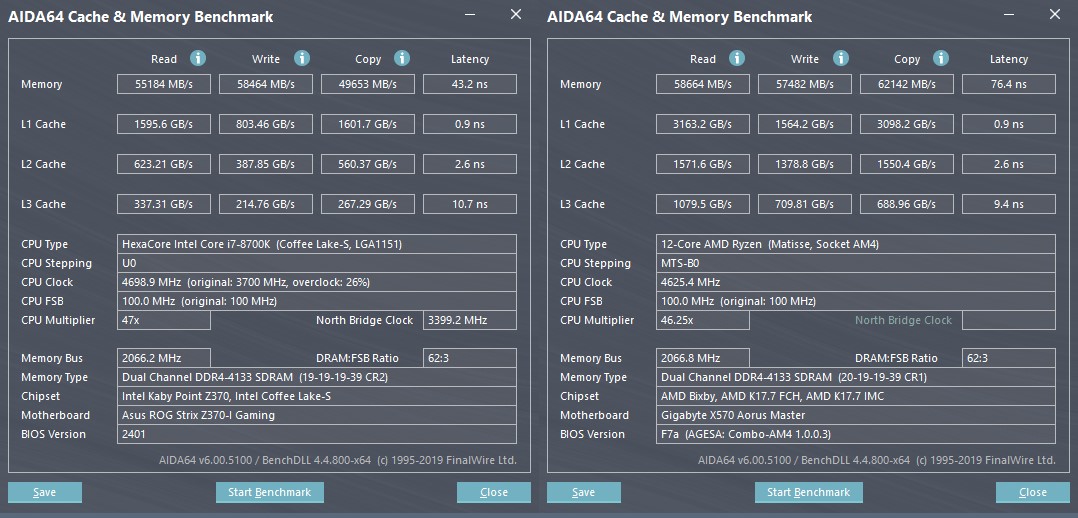Image resolution: width=1078 pixels, height=518 pixels.
Task: Select L1 cache write 803.46 GB/s
Action: click(x=265, y=124)
